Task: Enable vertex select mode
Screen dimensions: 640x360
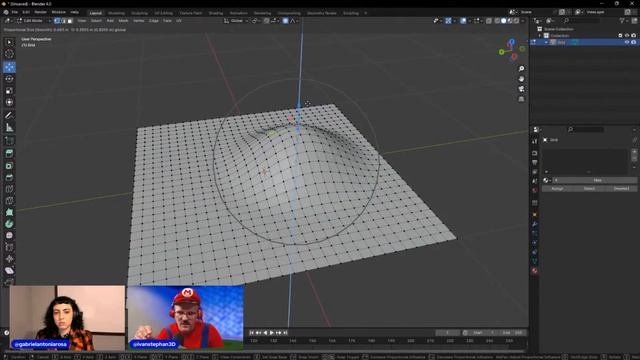Action: [58, 20]
